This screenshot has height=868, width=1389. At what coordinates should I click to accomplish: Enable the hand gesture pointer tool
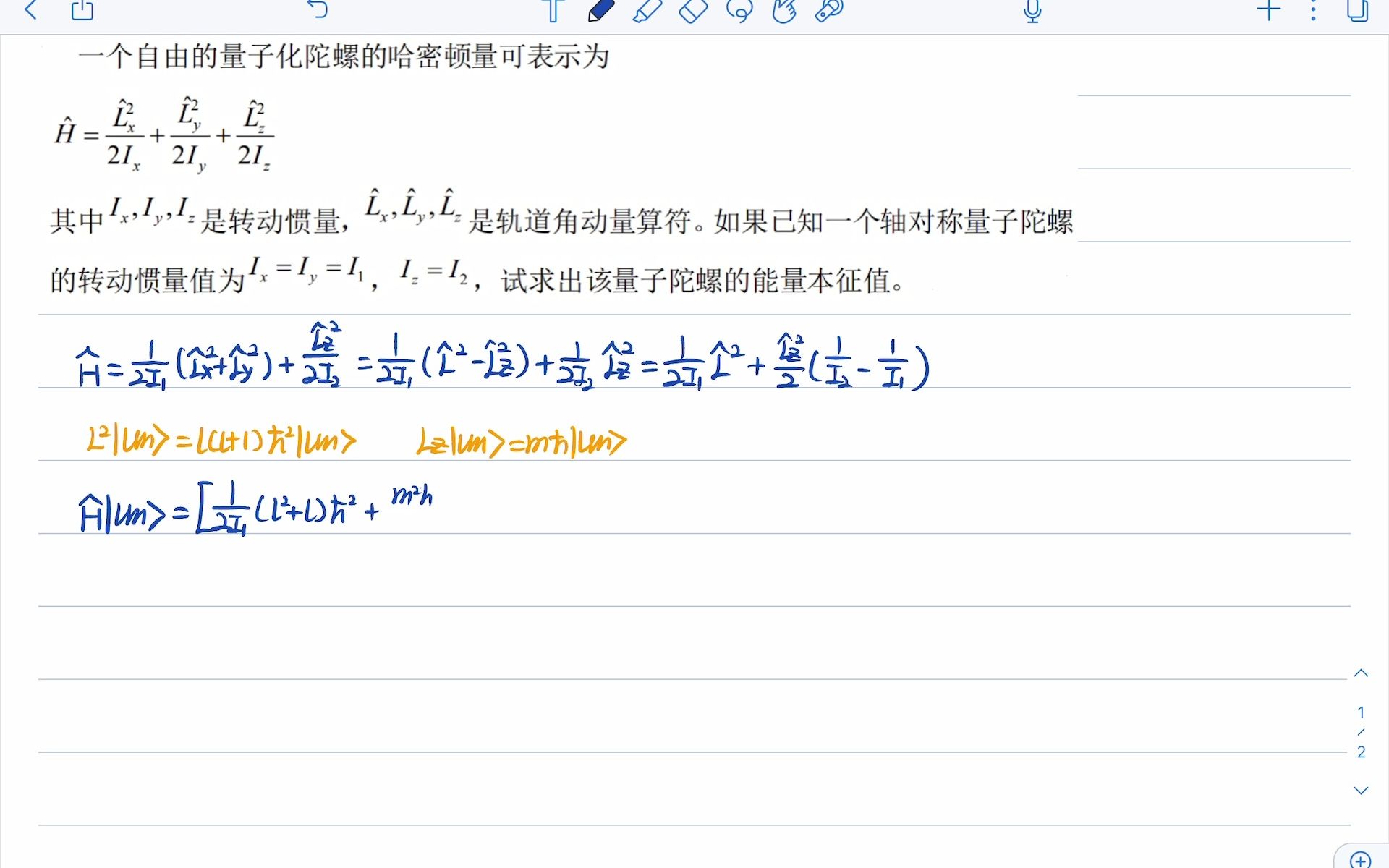785,11
